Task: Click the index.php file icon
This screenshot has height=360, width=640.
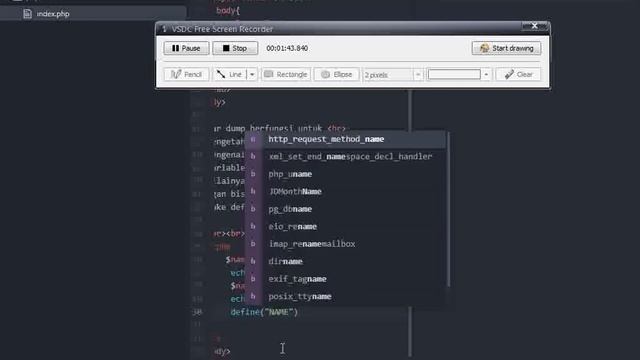Action: tap(27, 14)
